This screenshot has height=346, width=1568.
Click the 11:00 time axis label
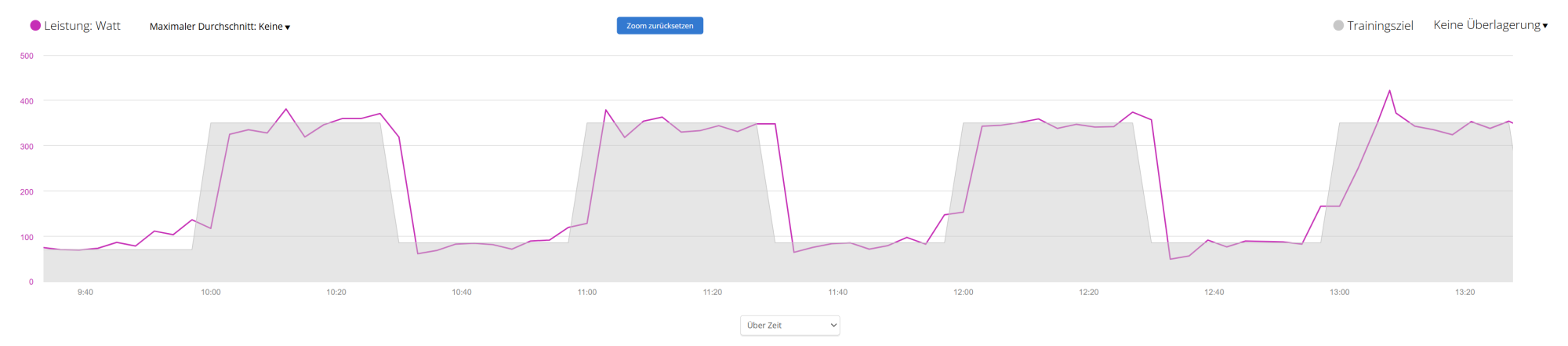587,292
